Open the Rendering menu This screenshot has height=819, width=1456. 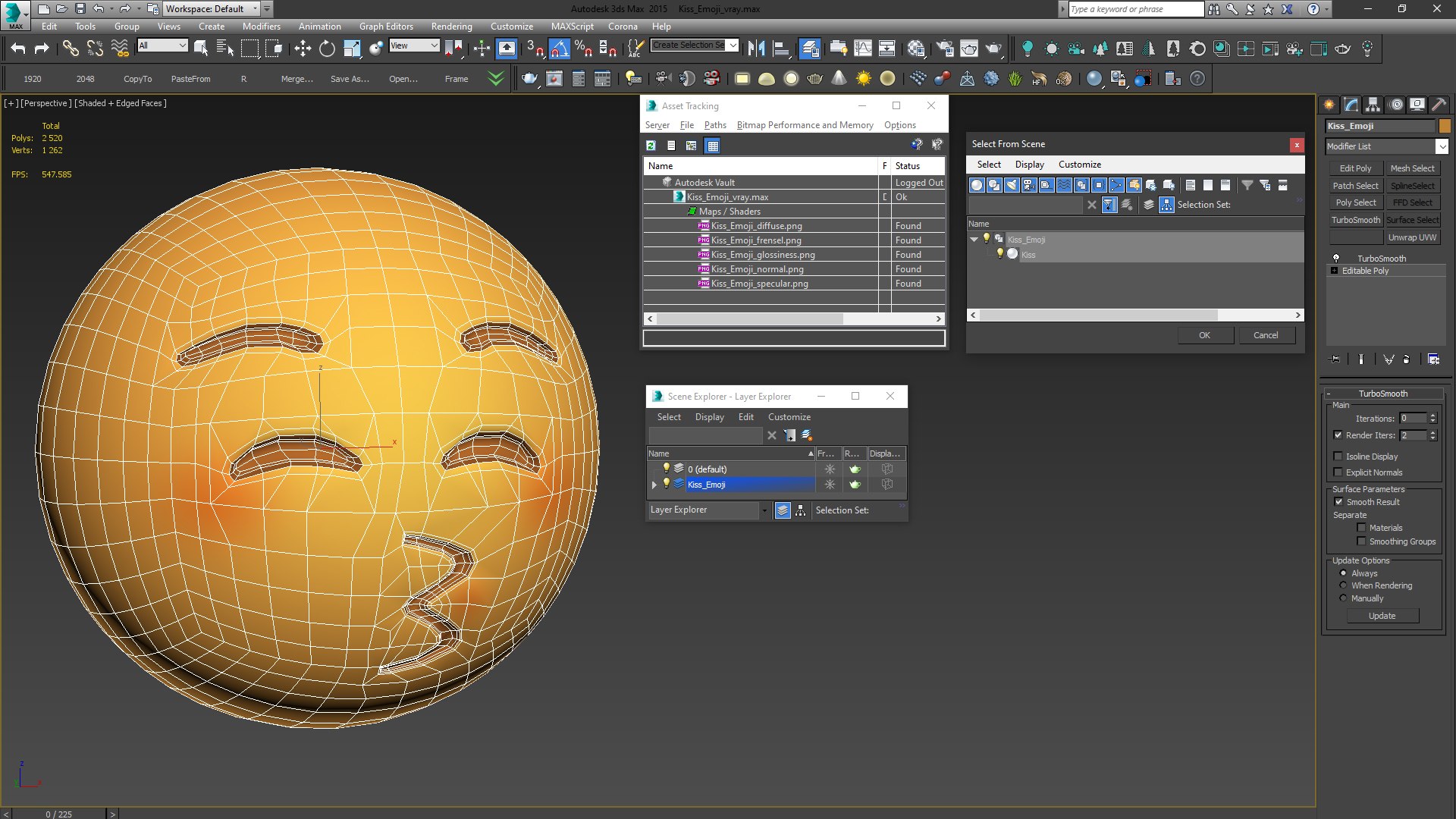pos(452,27)
